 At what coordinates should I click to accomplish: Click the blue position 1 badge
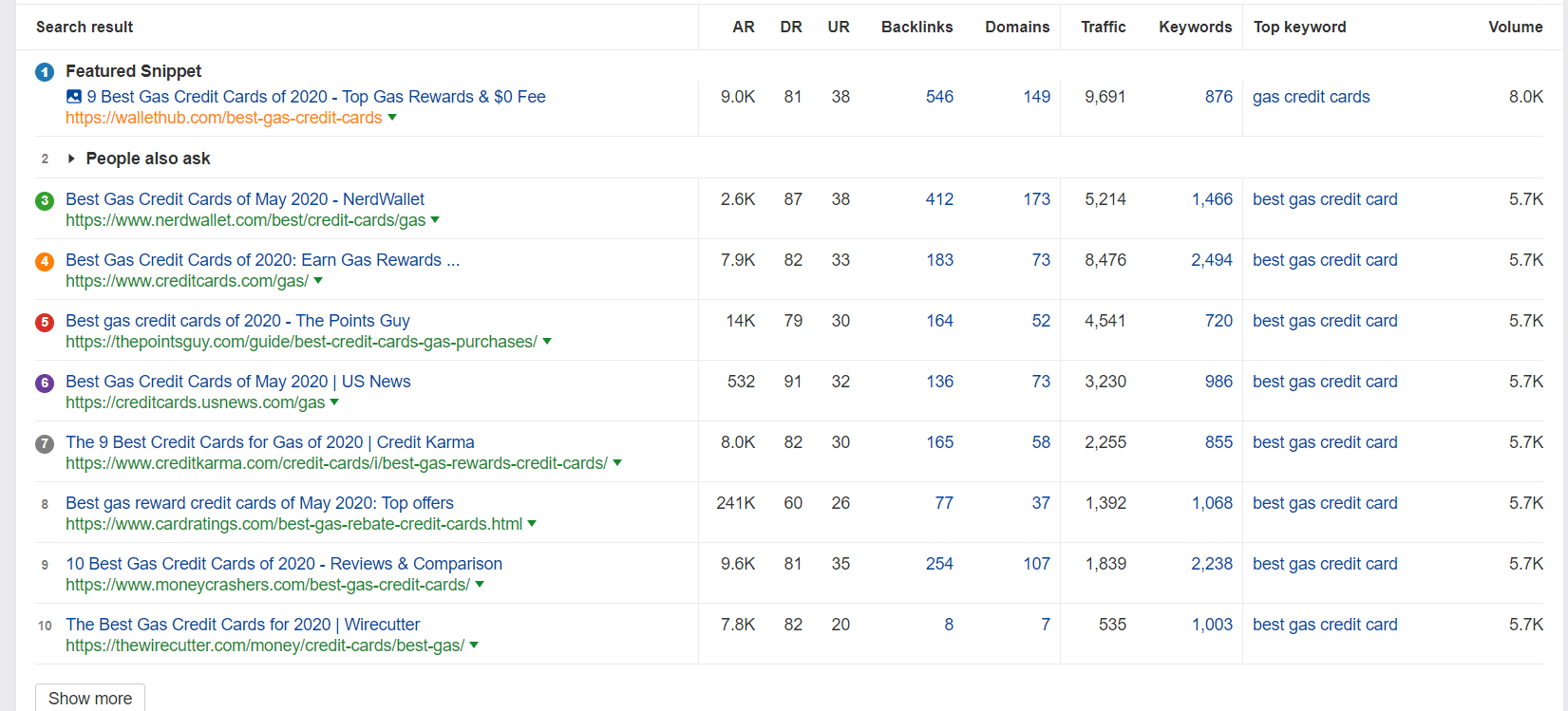45,72
